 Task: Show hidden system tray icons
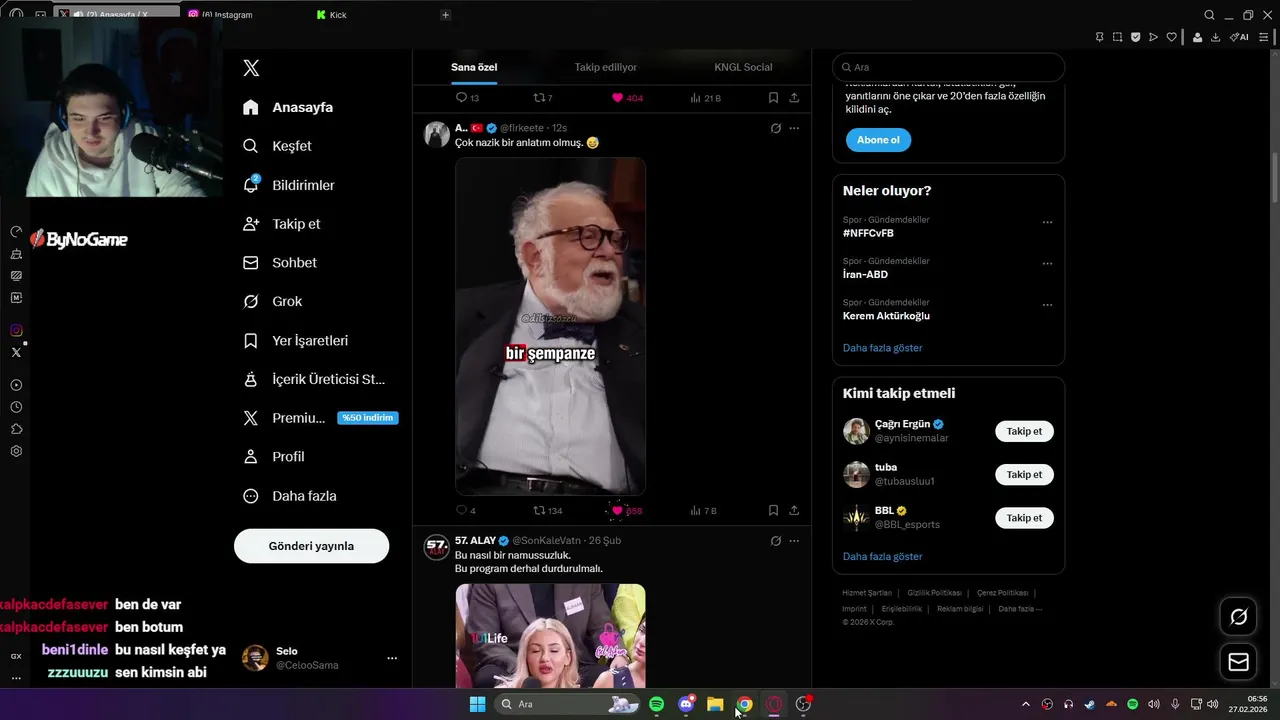tap(1025, 704)
